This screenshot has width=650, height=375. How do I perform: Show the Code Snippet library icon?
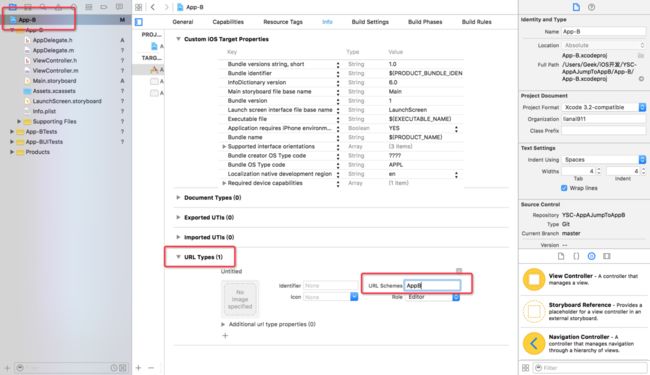click(x=576, y=256)
